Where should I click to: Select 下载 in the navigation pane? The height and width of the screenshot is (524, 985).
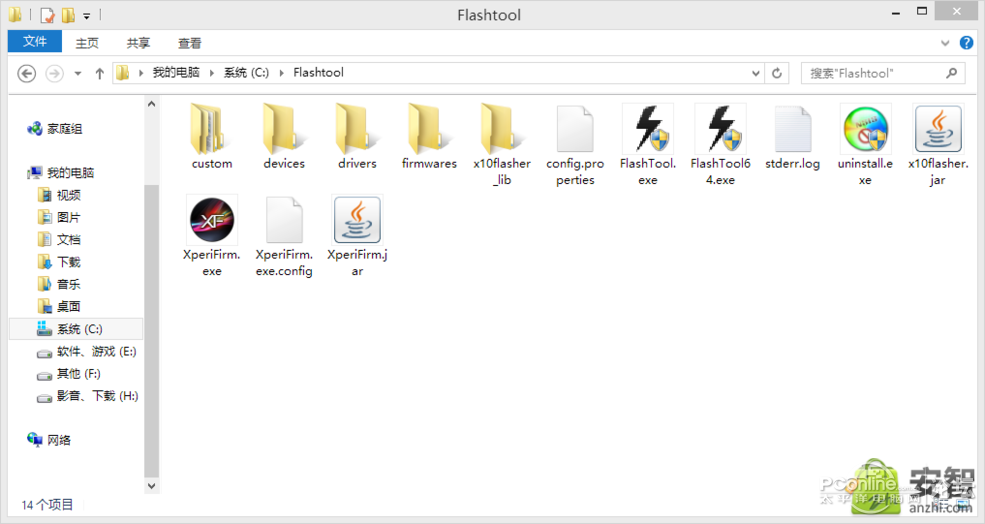click(68, 262)
